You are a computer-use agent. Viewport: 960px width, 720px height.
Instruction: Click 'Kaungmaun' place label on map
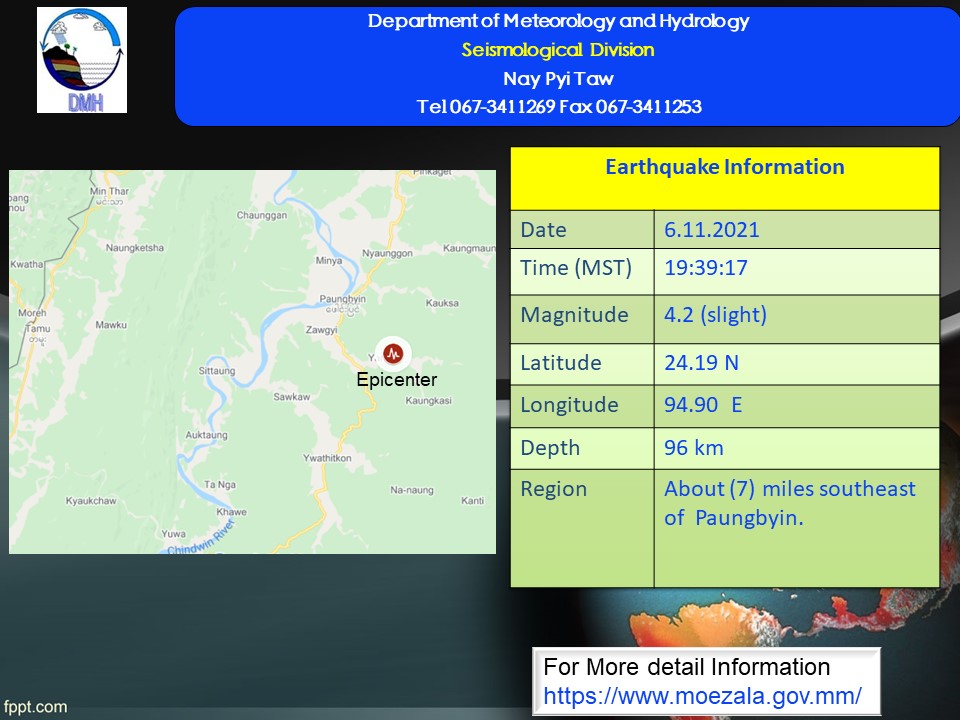[469, 248]
